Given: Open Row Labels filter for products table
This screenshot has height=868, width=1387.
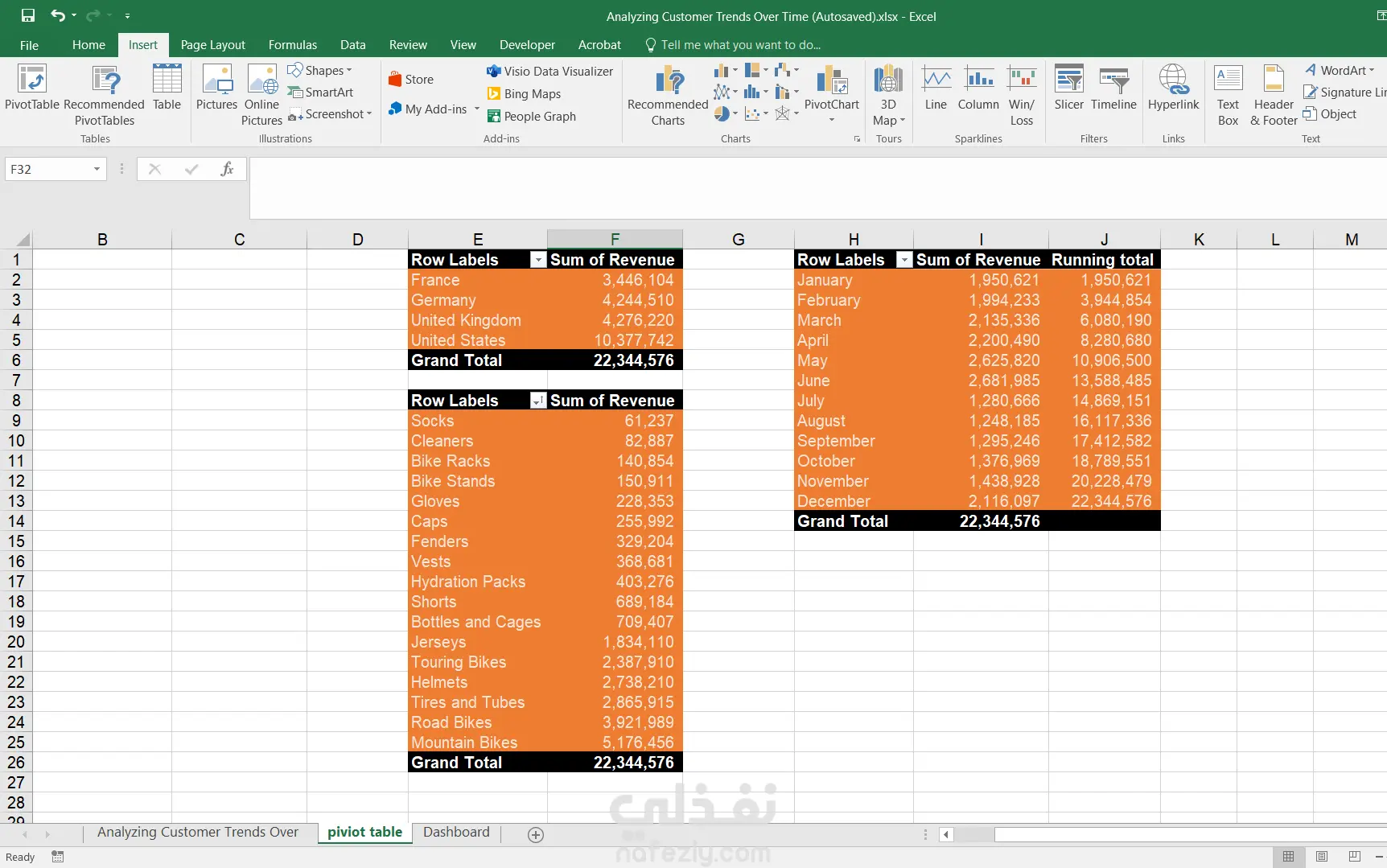Looking at the screenshot, I should click(538, 401).
